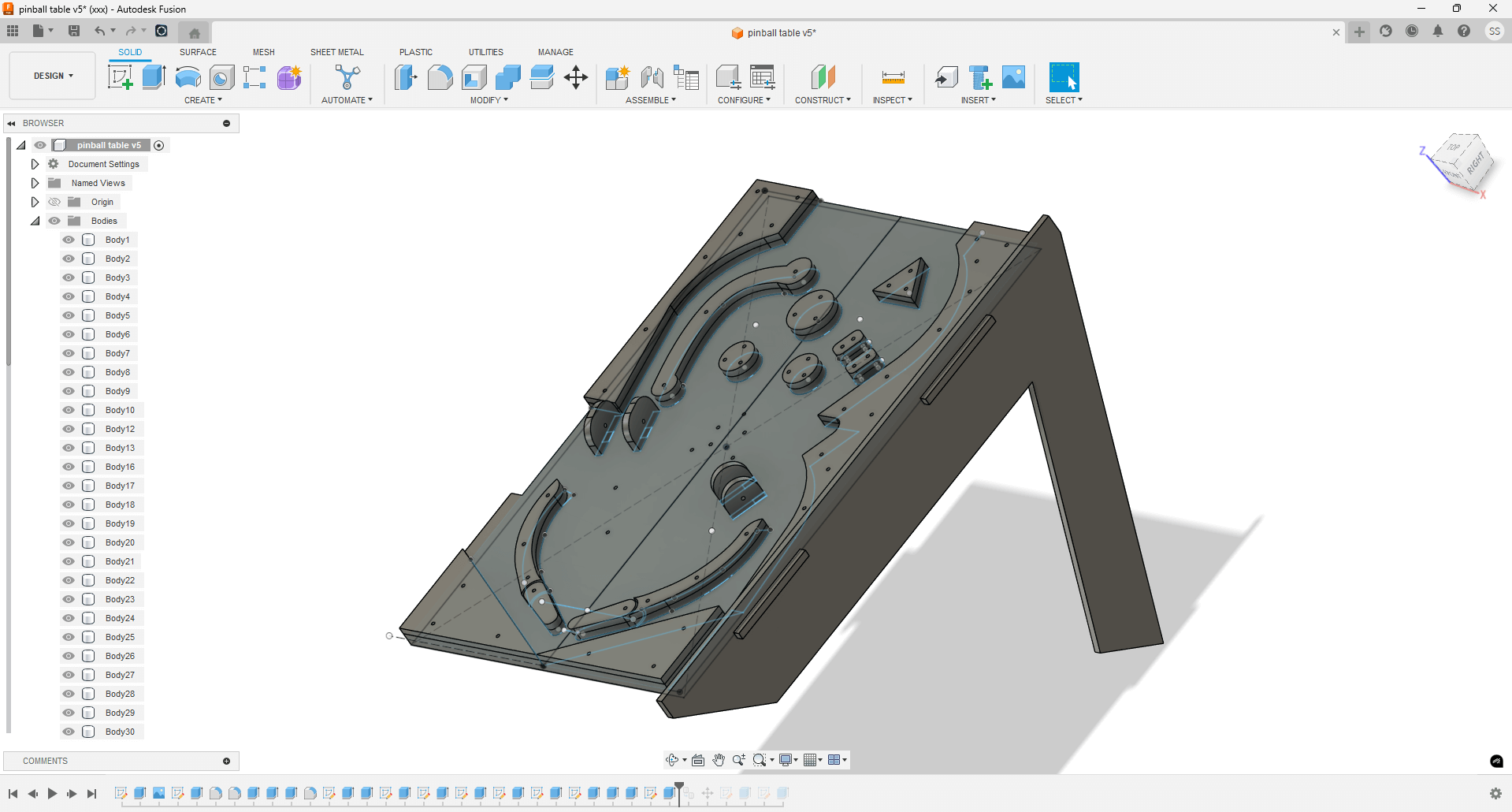Select the Move/Copy tool
The height and width of the screenshot is (812, 1512).
576,77
